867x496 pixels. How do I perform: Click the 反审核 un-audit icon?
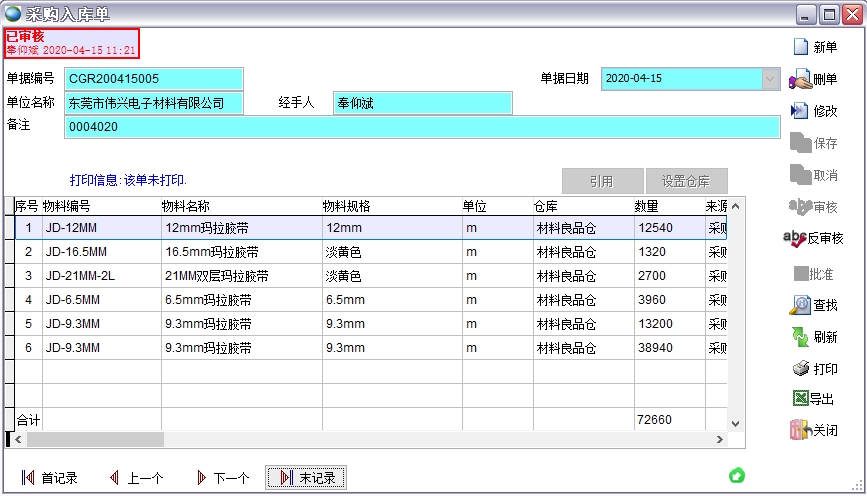click(x=795, y=238)
